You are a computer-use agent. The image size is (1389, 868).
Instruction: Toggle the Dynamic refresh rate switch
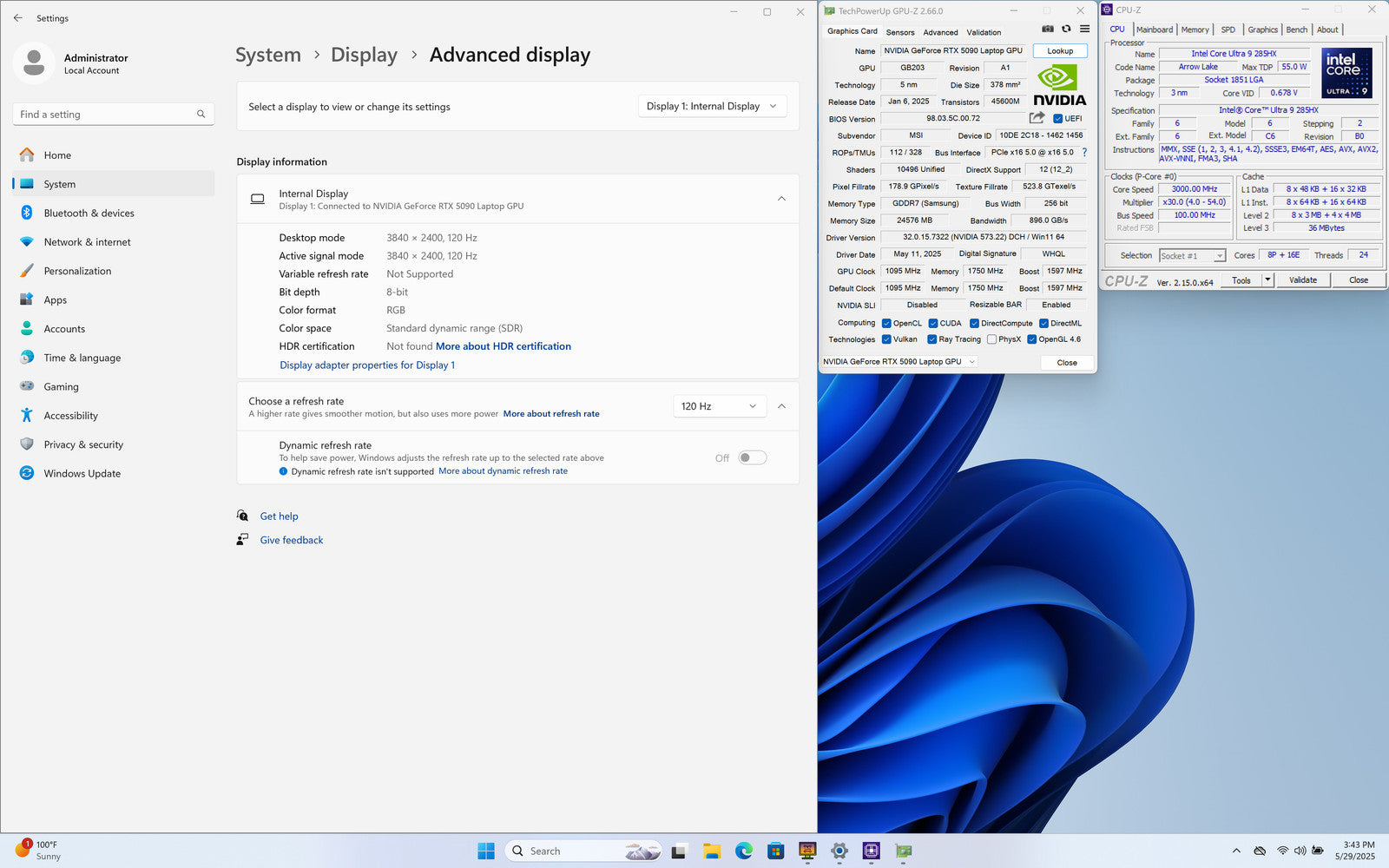coord(752,458)
